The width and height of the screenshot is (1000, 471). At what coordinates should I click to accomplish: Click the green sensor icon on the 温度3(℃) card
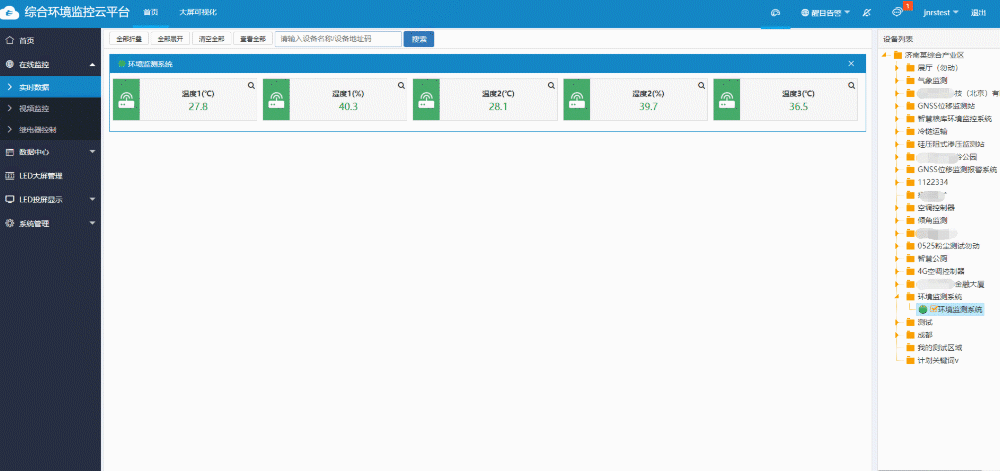pyautogui.click(x=726, y=99)
